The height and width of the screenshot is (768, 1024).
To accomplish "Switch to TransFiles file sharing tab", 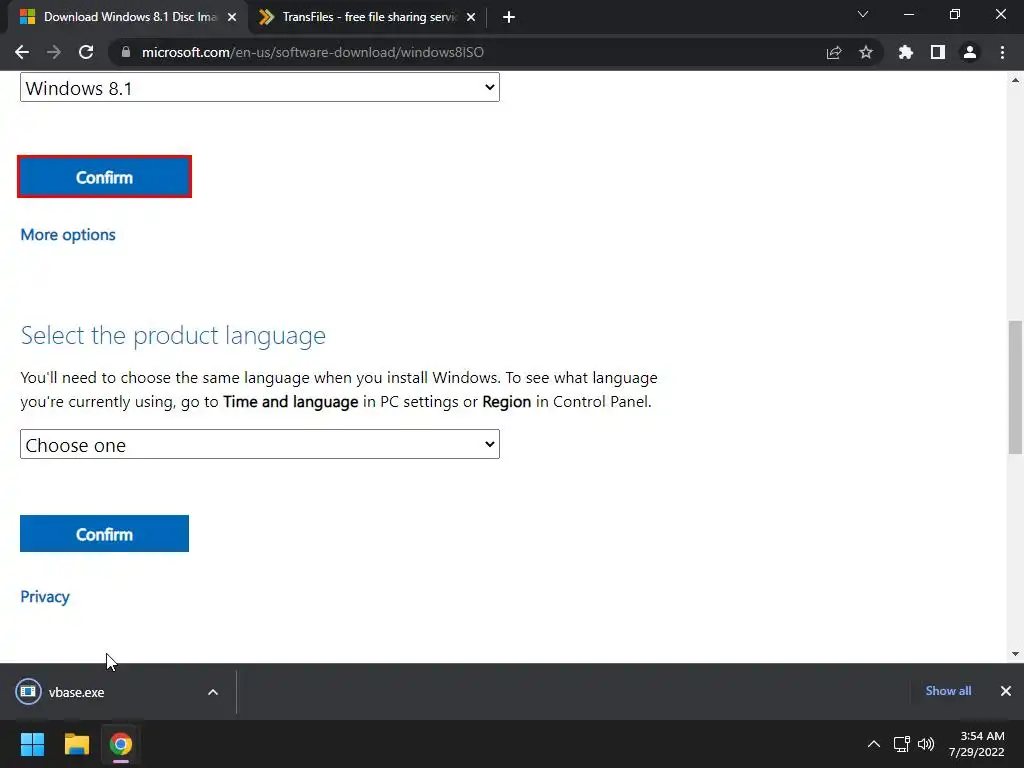I will click(x=369, y=17).
